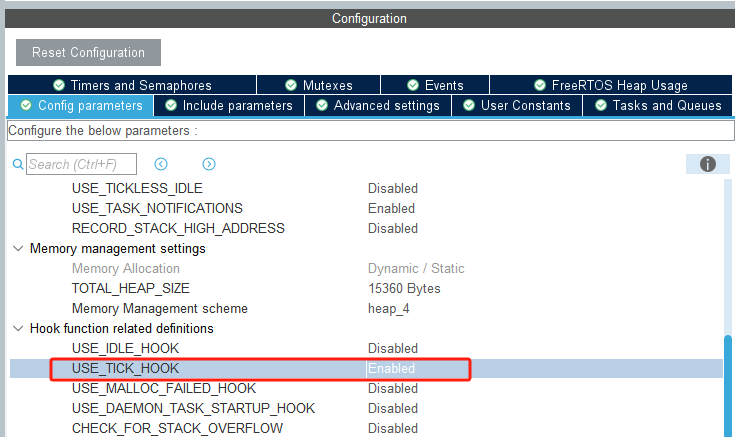Image resolution: width=735 pixels, height=437 pixels.
Task: Switch to User Constants tab
Action: coord(516,105)
